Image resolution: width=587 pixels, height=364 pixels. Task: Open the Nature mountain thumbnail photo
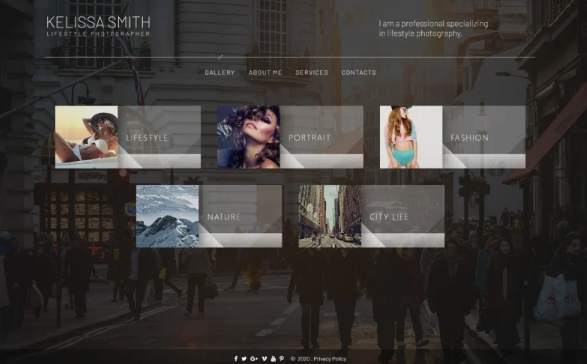click(x=167, y=216)
